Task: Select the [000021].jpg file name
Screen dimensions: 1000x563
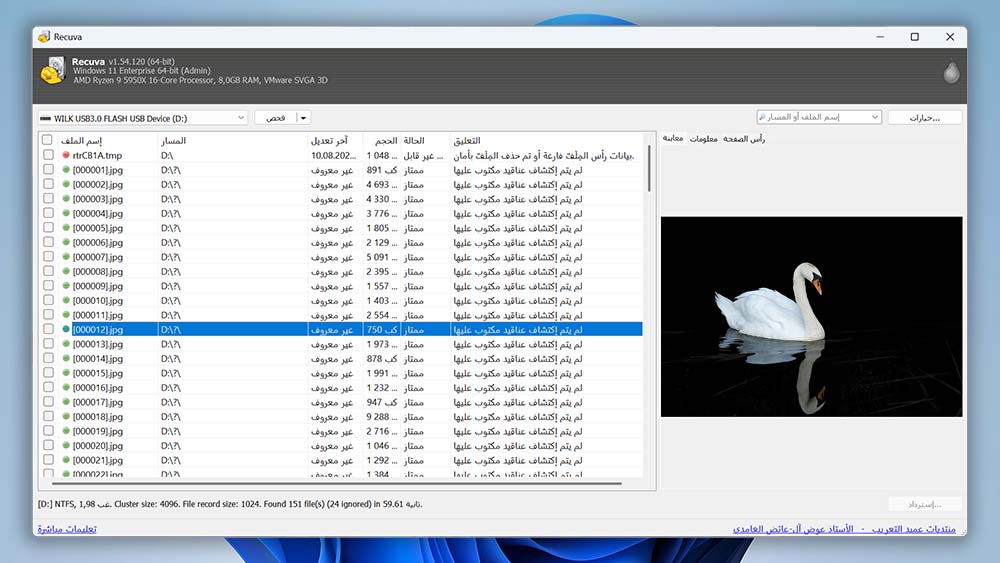Action: tap(98, 460)
